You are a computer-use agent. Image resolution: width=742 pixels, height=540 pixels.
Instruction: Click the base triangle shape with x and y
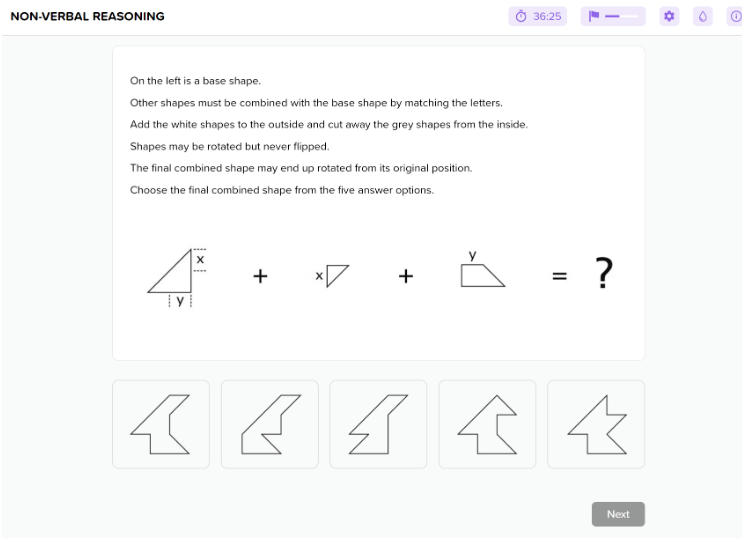click(177, 277)
